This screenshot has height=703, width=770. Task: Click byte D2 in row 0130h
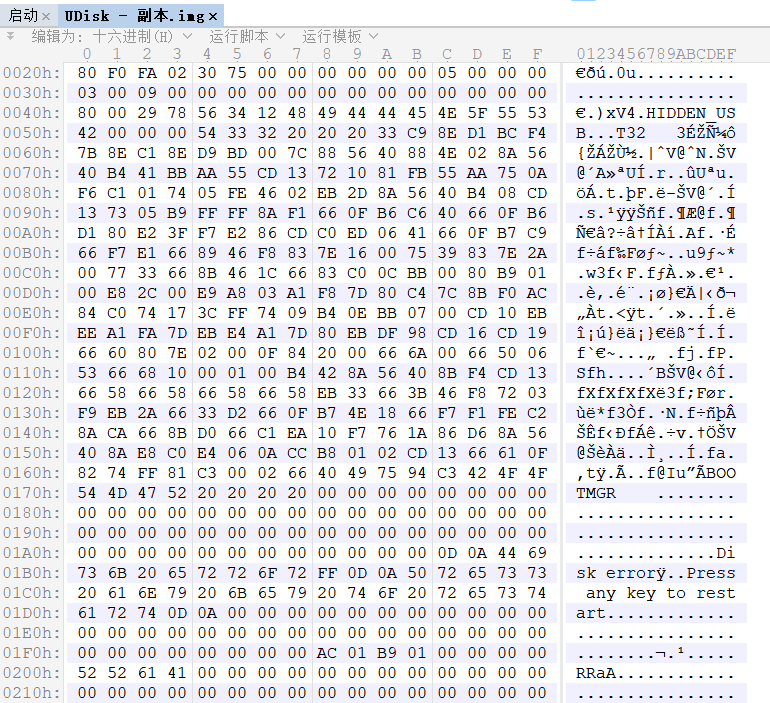237,413
